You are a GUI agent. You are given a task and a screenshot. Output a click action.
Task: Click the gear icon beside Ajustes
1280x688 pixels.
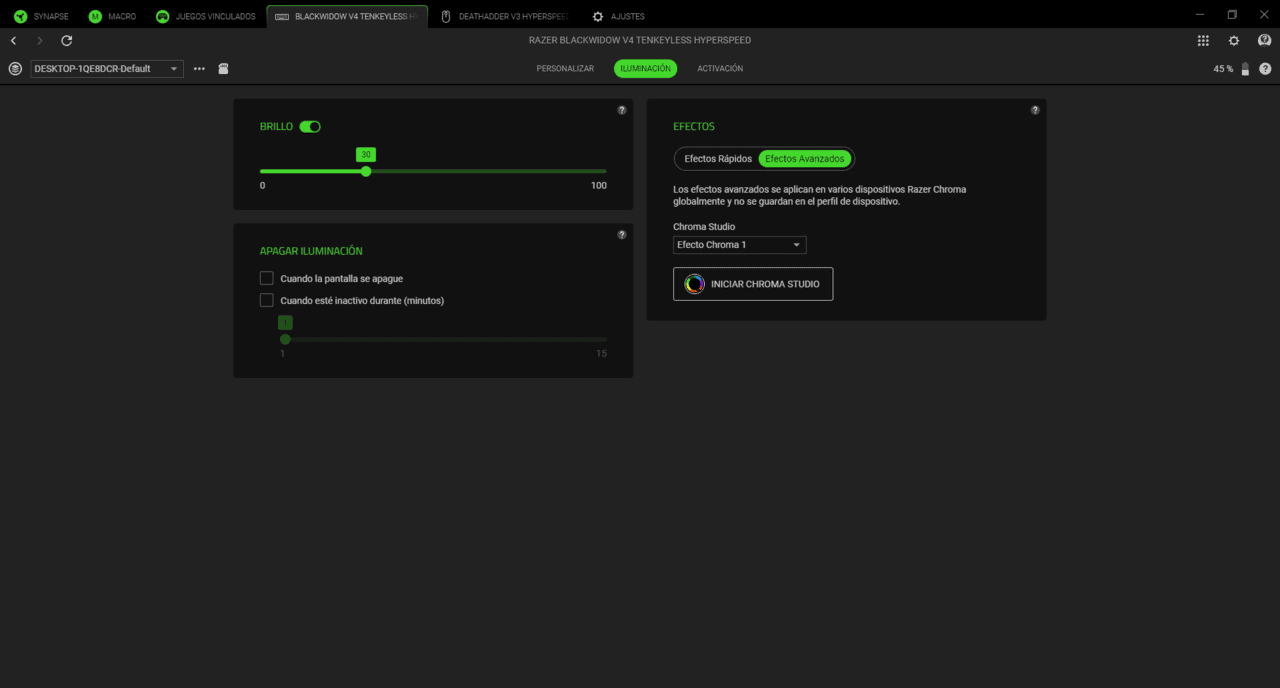(598, 16)
